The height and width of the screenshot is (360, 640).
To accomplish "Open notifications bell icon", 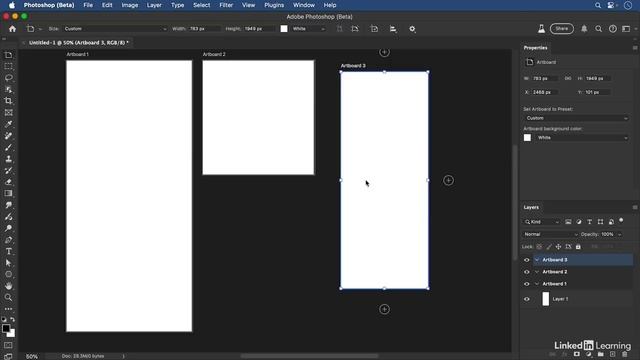I will coord(584,29).
